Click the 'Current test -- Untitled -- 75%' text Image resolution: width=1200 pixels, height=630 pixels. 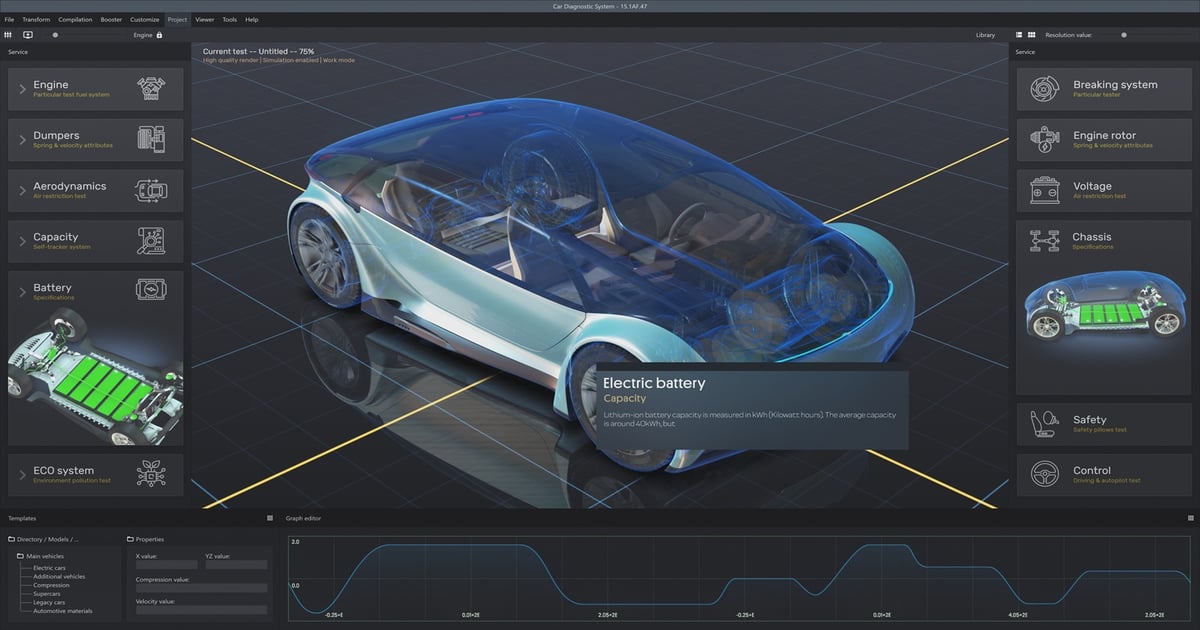point(258,50)
